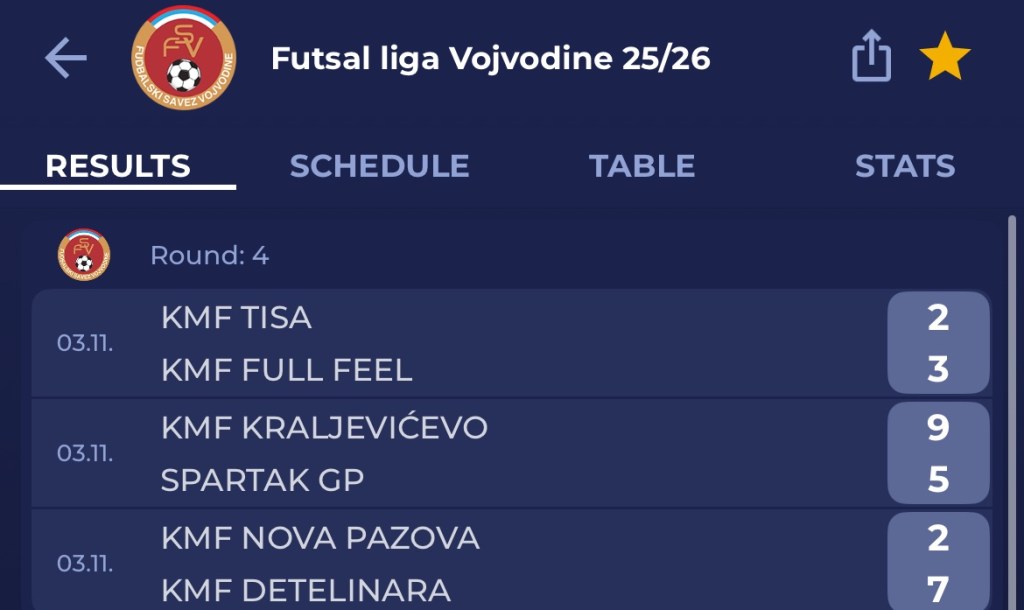Tap the 9–5 score box

point(937,453)
